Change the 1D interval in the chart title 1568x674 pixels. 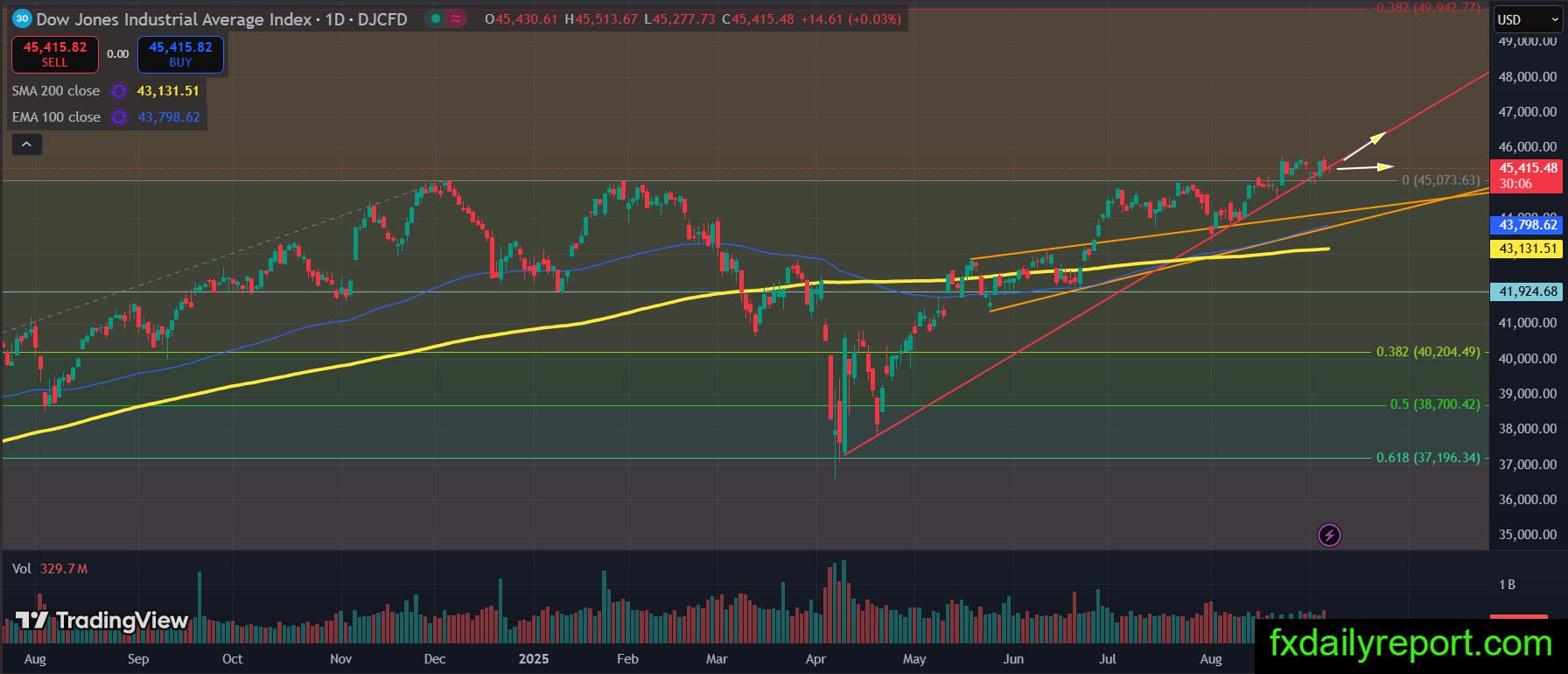(x=335, y=19)
